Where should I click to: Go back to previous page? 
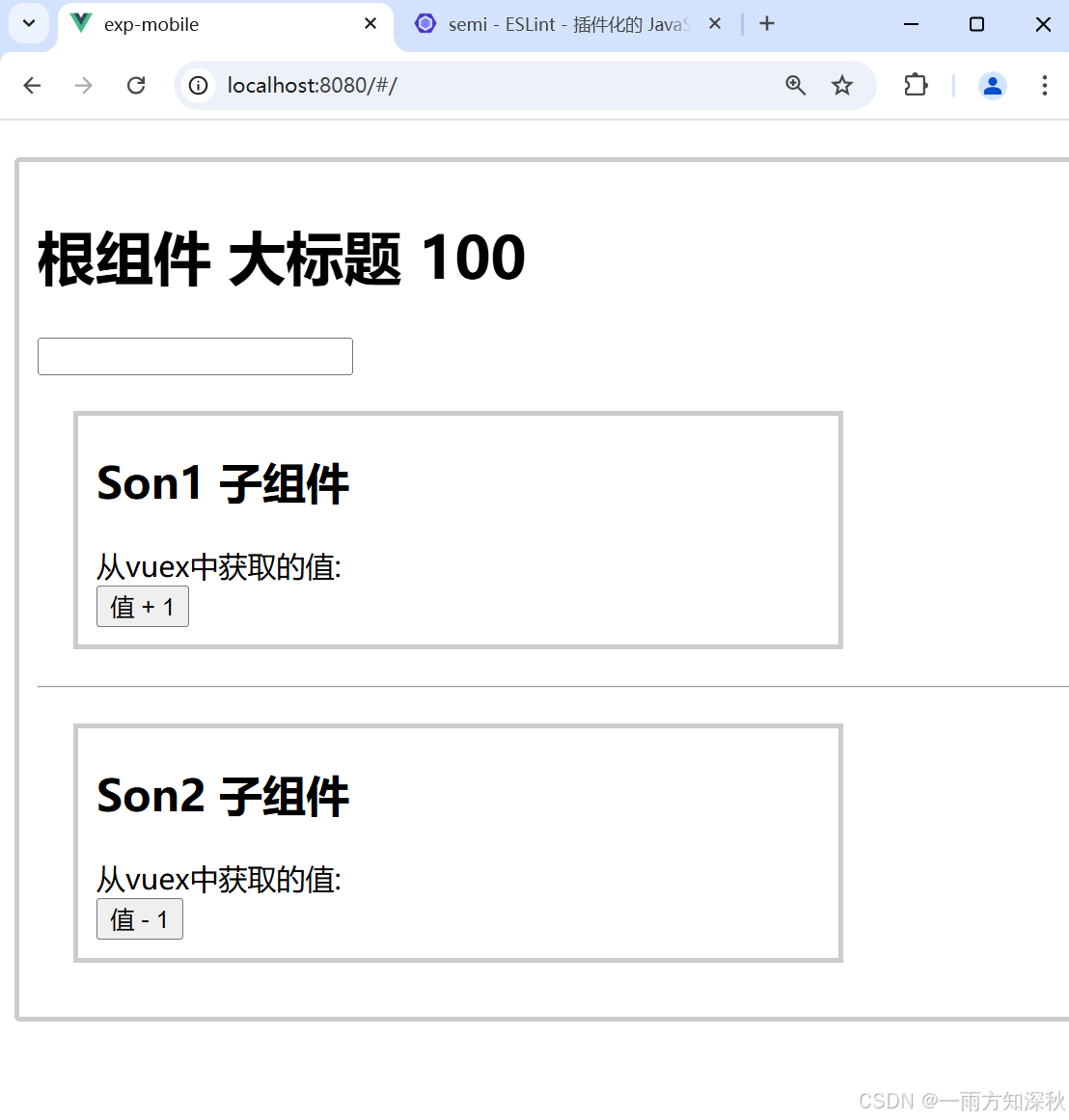coord(32,86)
